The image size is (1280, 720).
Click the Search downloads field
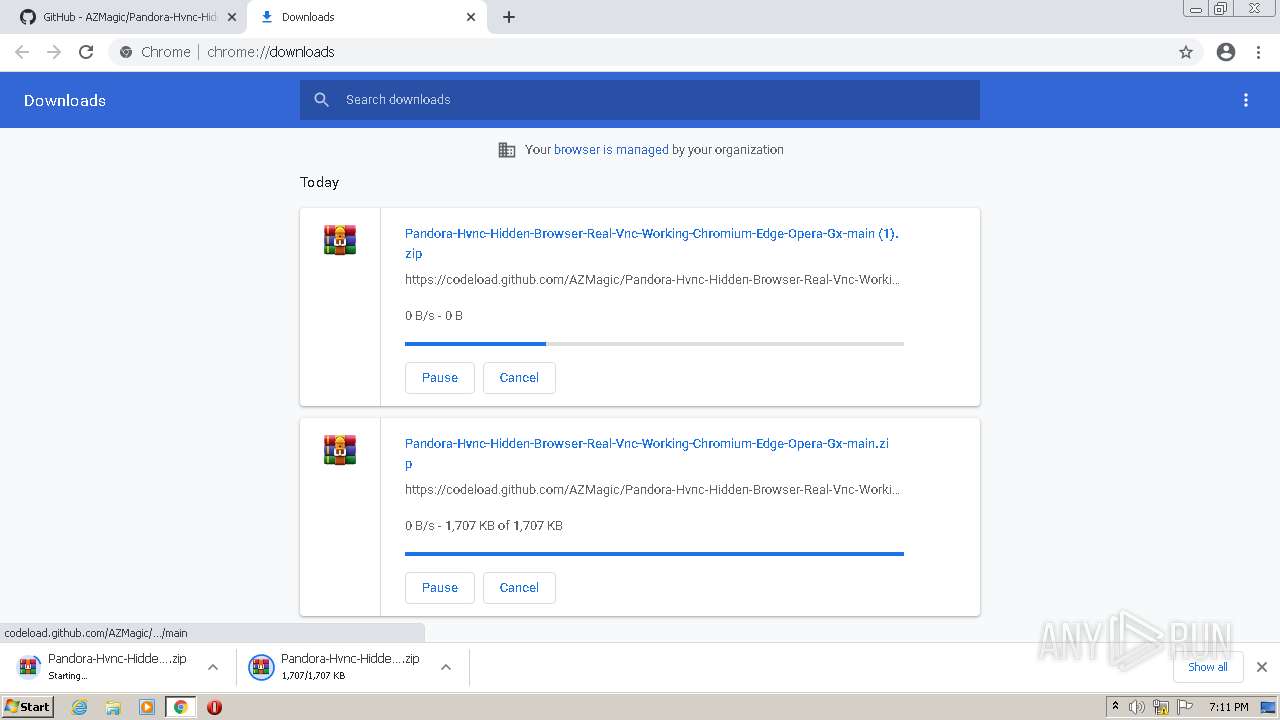click(640, 100)
